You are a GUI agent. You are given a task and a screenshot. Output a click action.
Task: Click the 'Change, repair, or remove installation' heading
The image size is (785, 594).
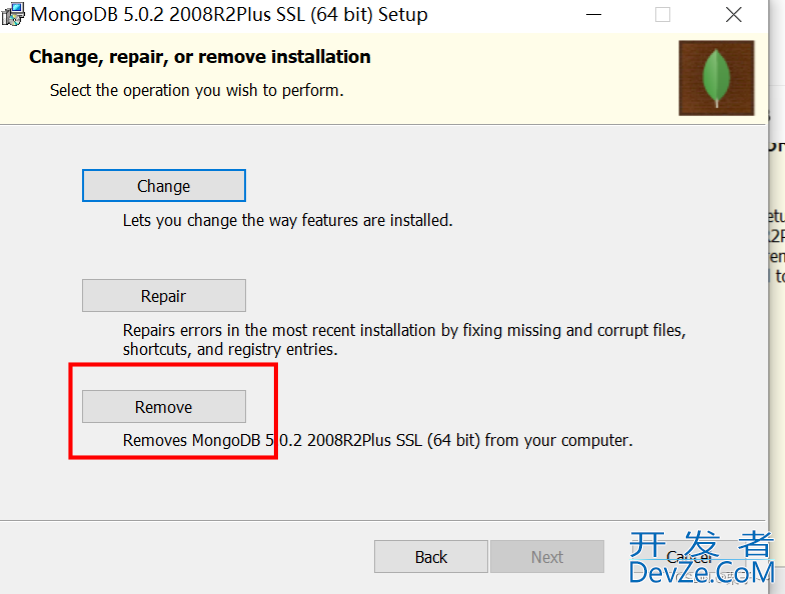(200, 57)
